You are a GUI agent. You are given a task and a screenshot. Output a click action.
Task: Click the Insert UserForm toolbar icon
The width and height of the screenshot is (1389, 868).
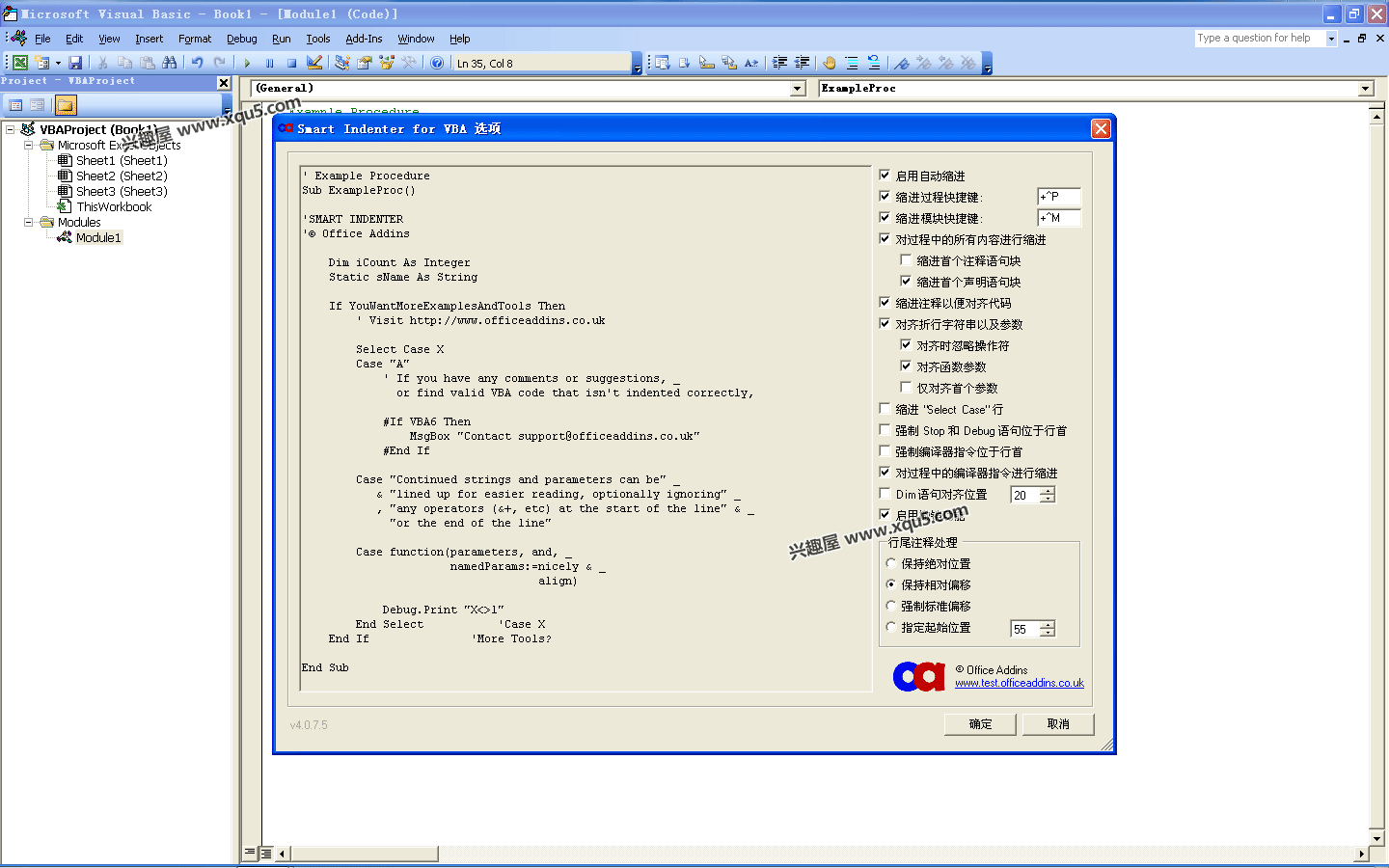pos(41,63)
